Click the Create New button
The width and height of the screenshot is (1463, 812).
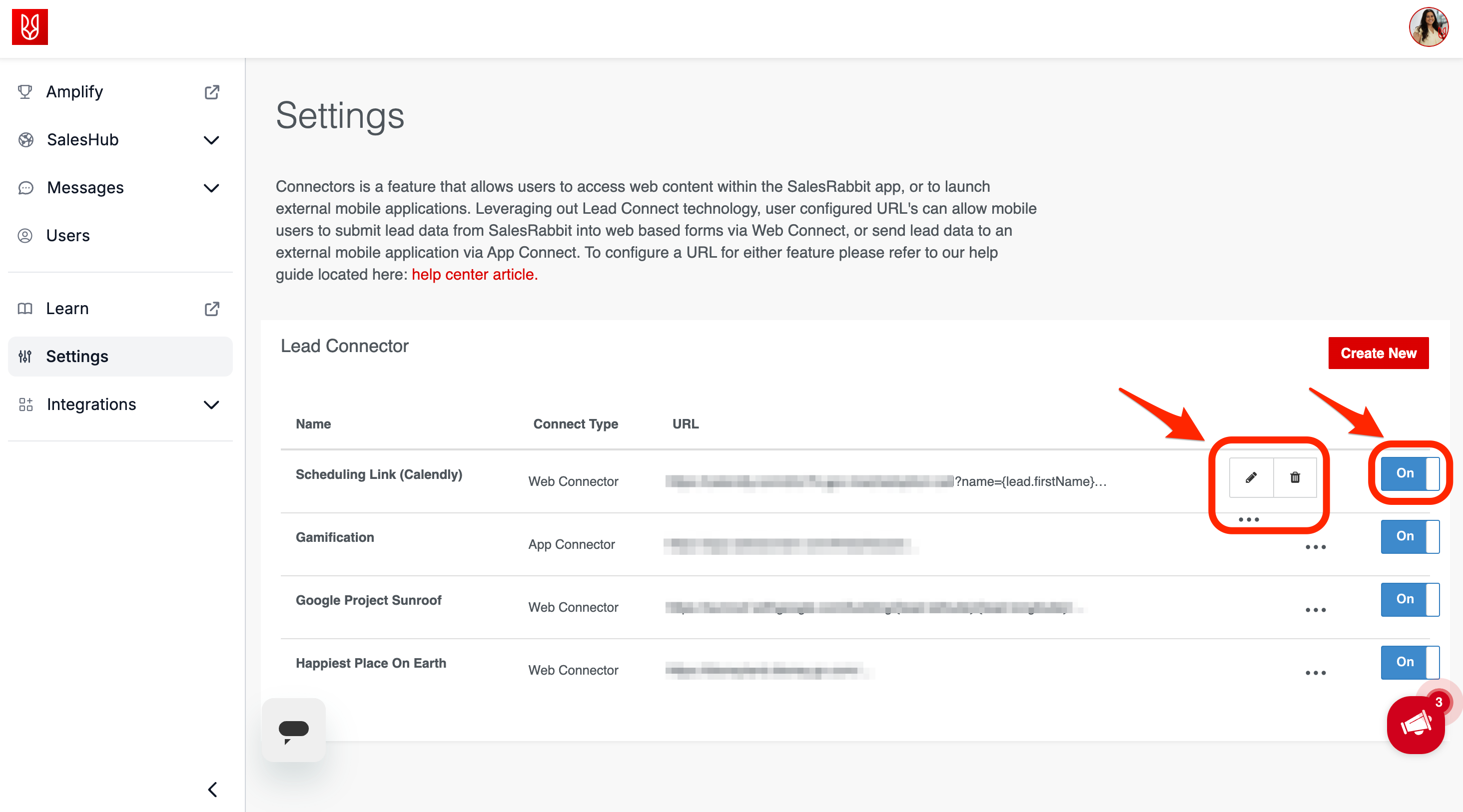click(x=1378, y=353)
